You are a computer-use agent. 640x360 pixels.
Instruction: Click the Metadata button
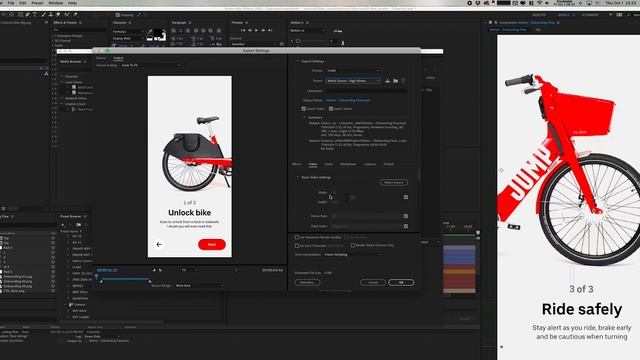(x=307, y=282)
